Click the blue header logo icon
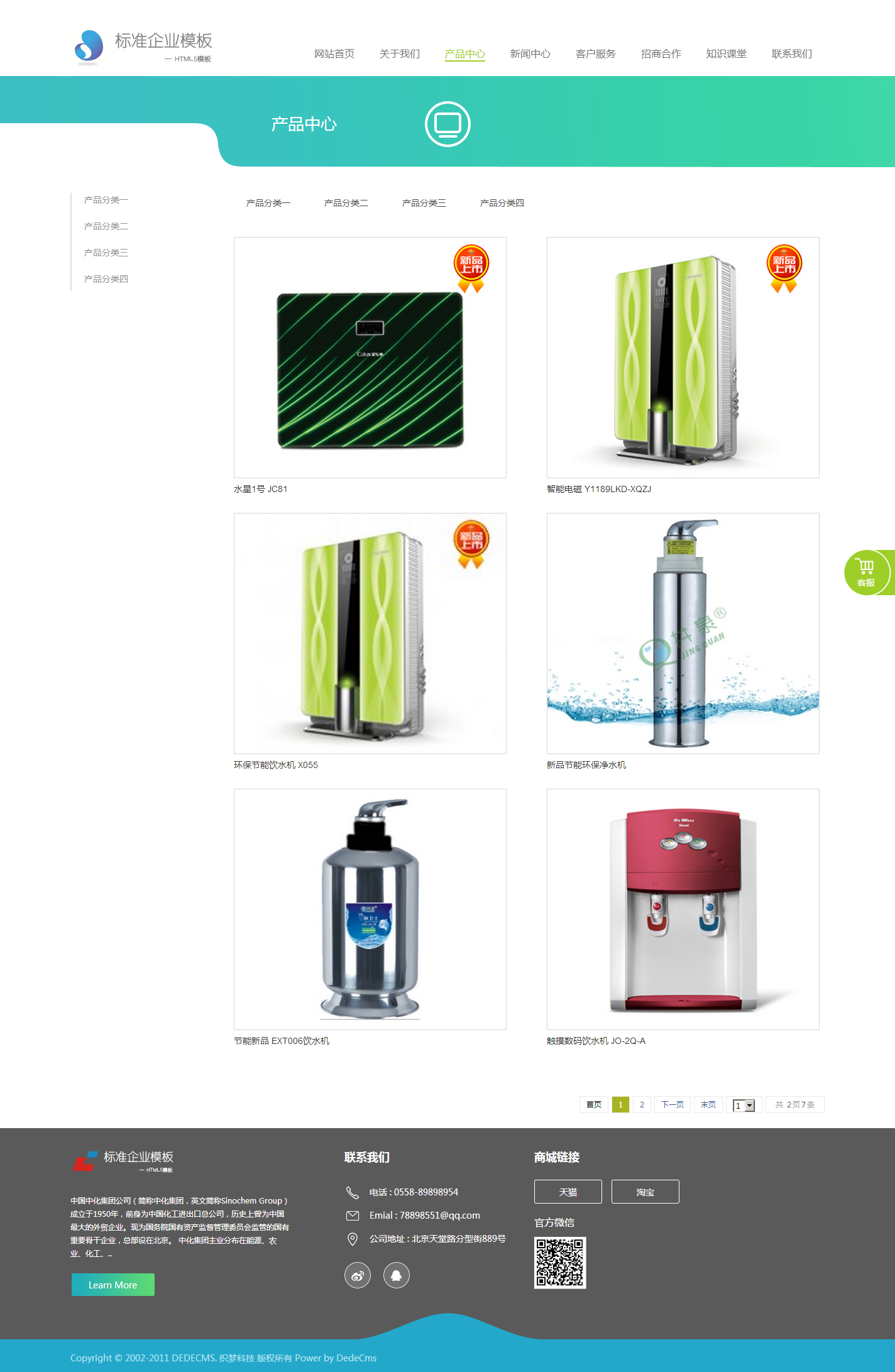Viewport: 895px width, 1372px height. pyautogui.click(x=89, y=48)
